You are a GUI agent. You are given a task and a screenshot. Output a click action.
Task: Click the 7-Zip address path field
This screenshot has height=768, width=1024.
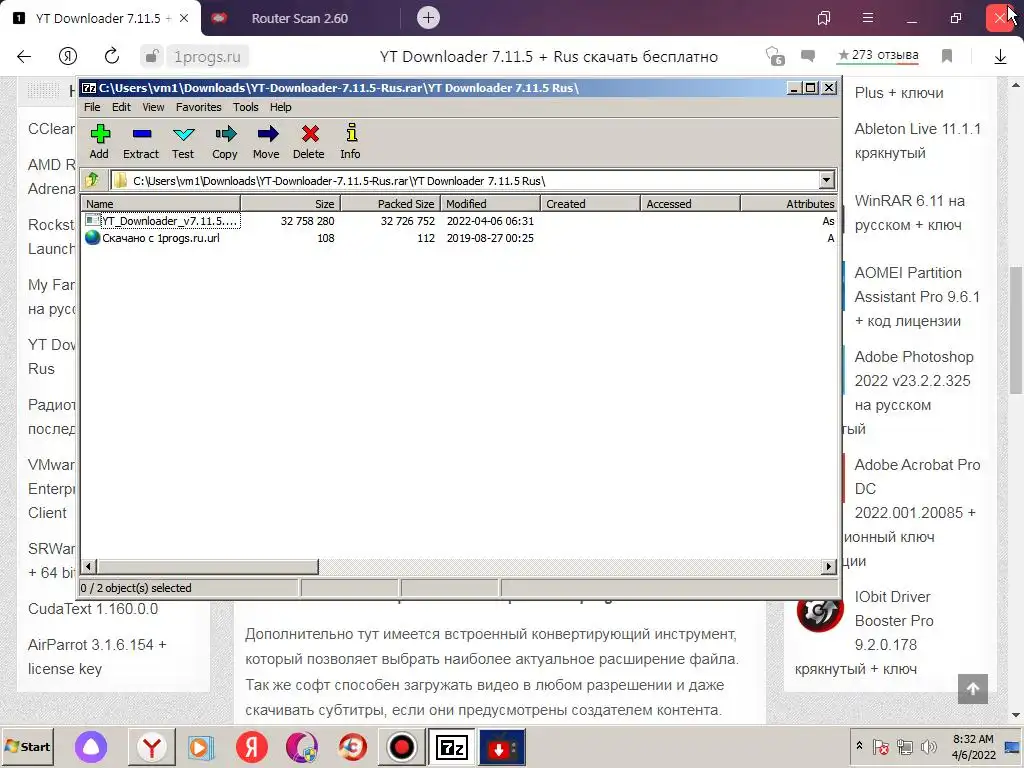pos(465,180)
